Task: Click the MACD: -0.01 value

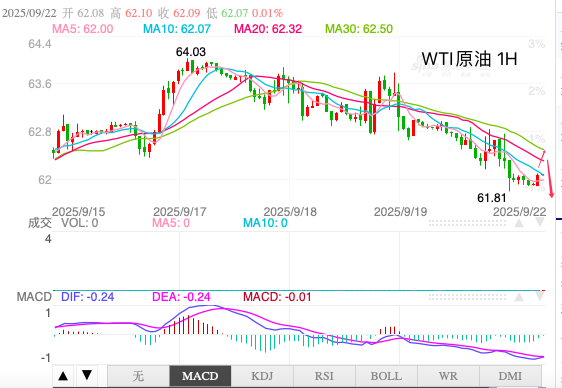Action: click(277, 297)
